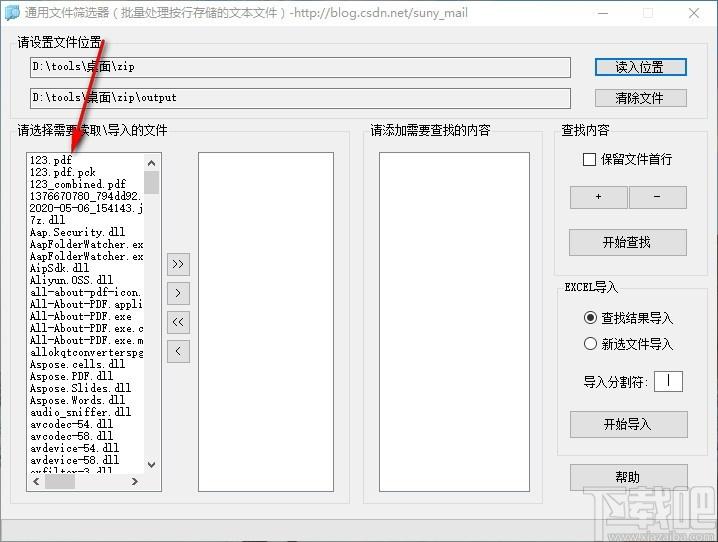718x542 pixels.
Task: Click the file list scroll-right arrow
Action: (135, 482)
